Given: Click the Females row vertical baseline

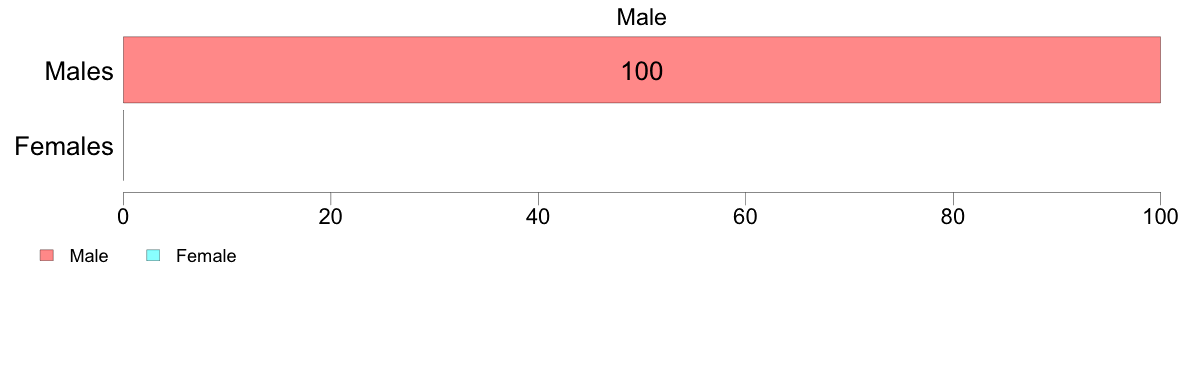Looking at the screenshot, I should (x=123, y=145).
